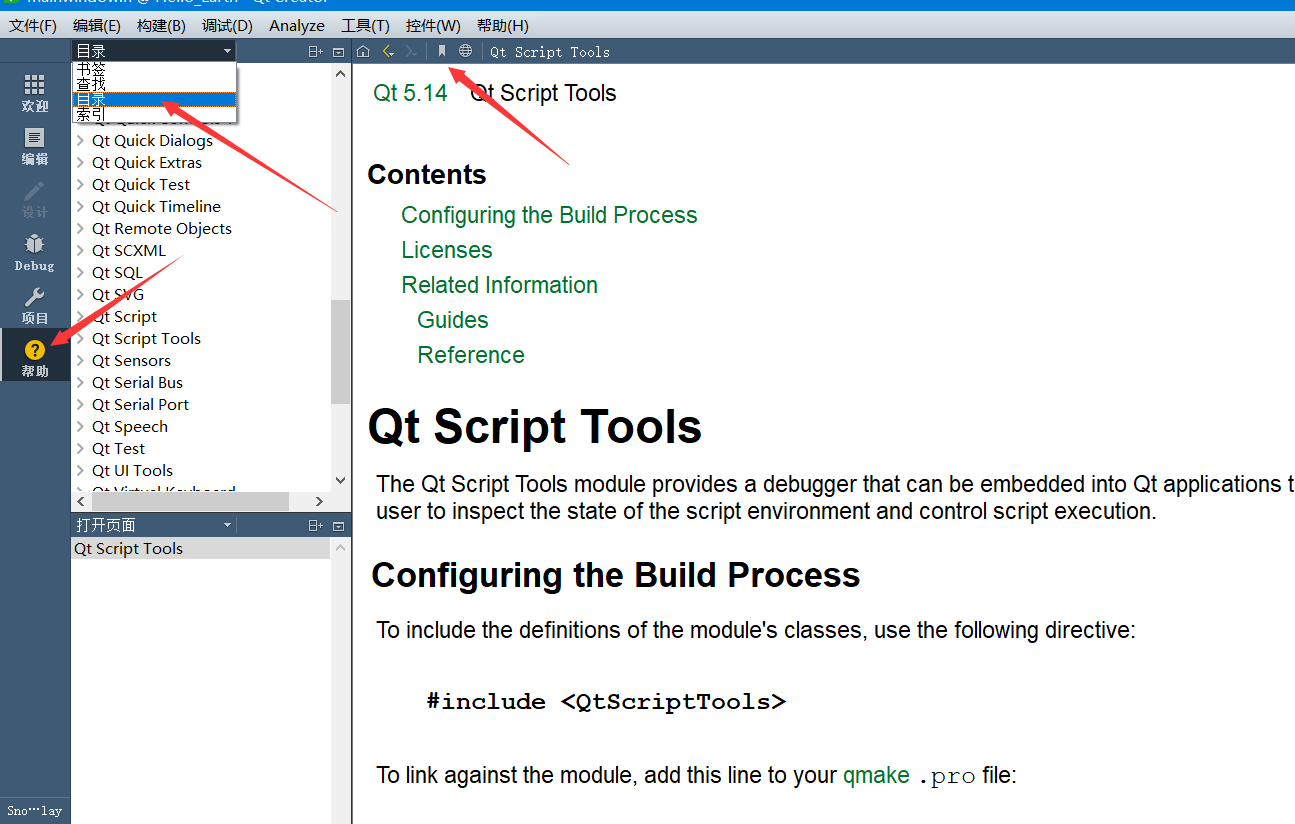Click right arrow of contents horizontal scrollbar
Image resolution: width=1295 pixels, height=824 pixels.
pos(320,501)
